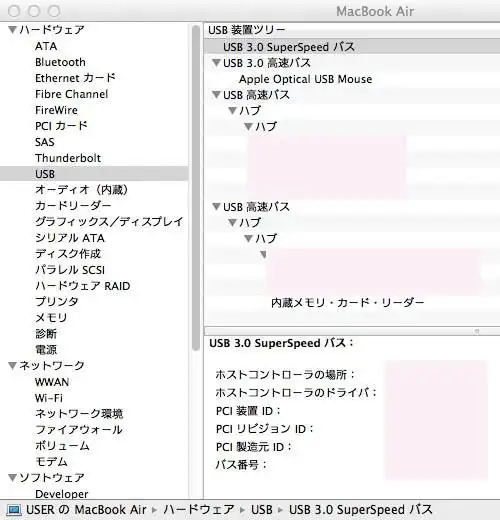Select Apple Optical USB Mouse device
This screenshot has width=500, height=520.
305,79
